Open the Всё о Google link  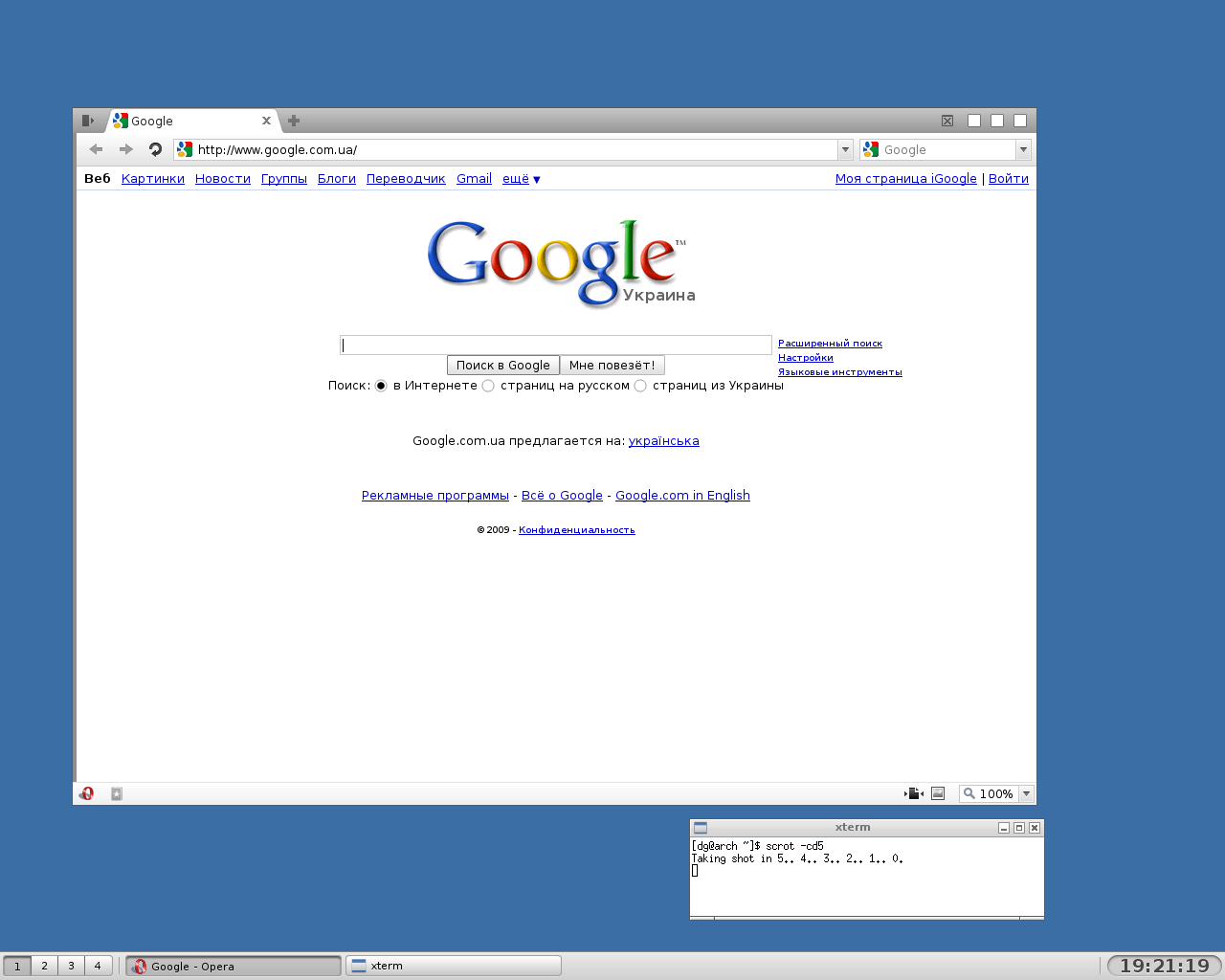tap(562, 496)
